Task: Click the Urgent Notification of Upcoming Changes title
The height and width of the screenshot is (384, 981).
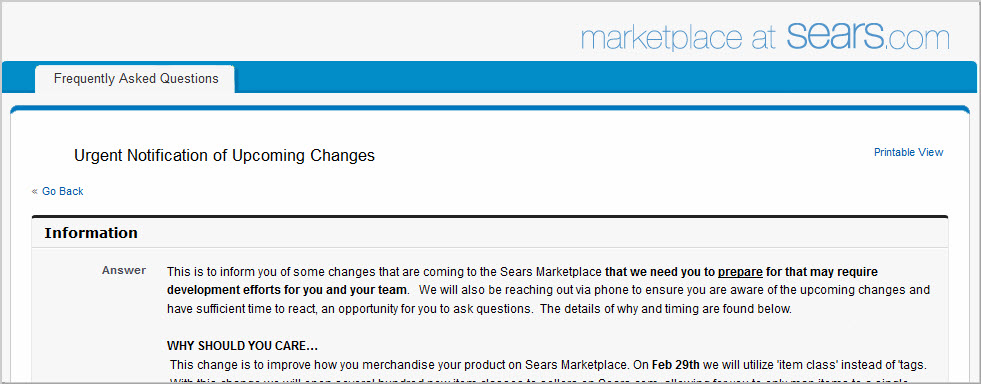Action: (224, 156)
